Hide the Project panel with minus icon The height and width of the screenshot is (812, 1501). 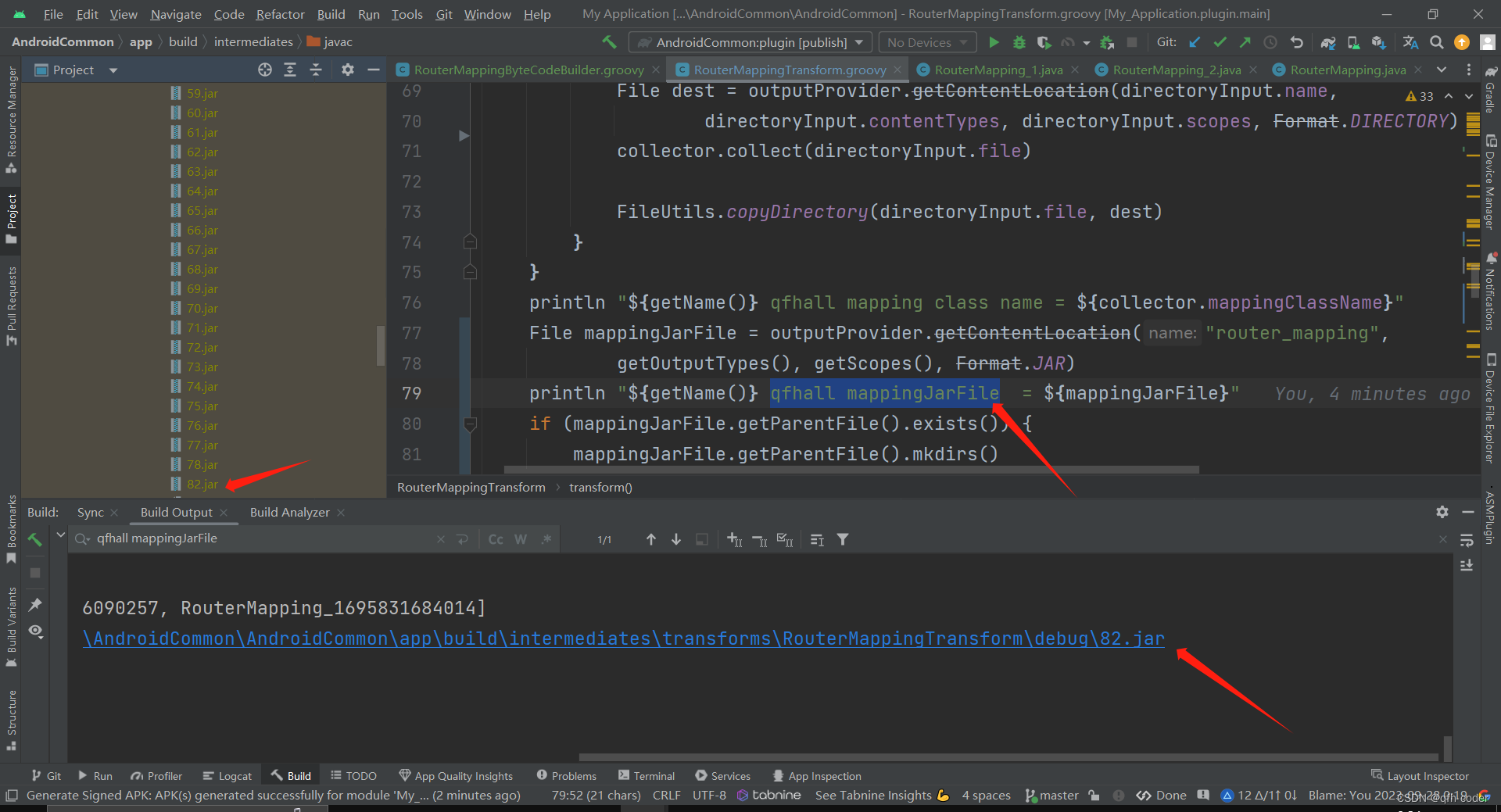[374, 70]
